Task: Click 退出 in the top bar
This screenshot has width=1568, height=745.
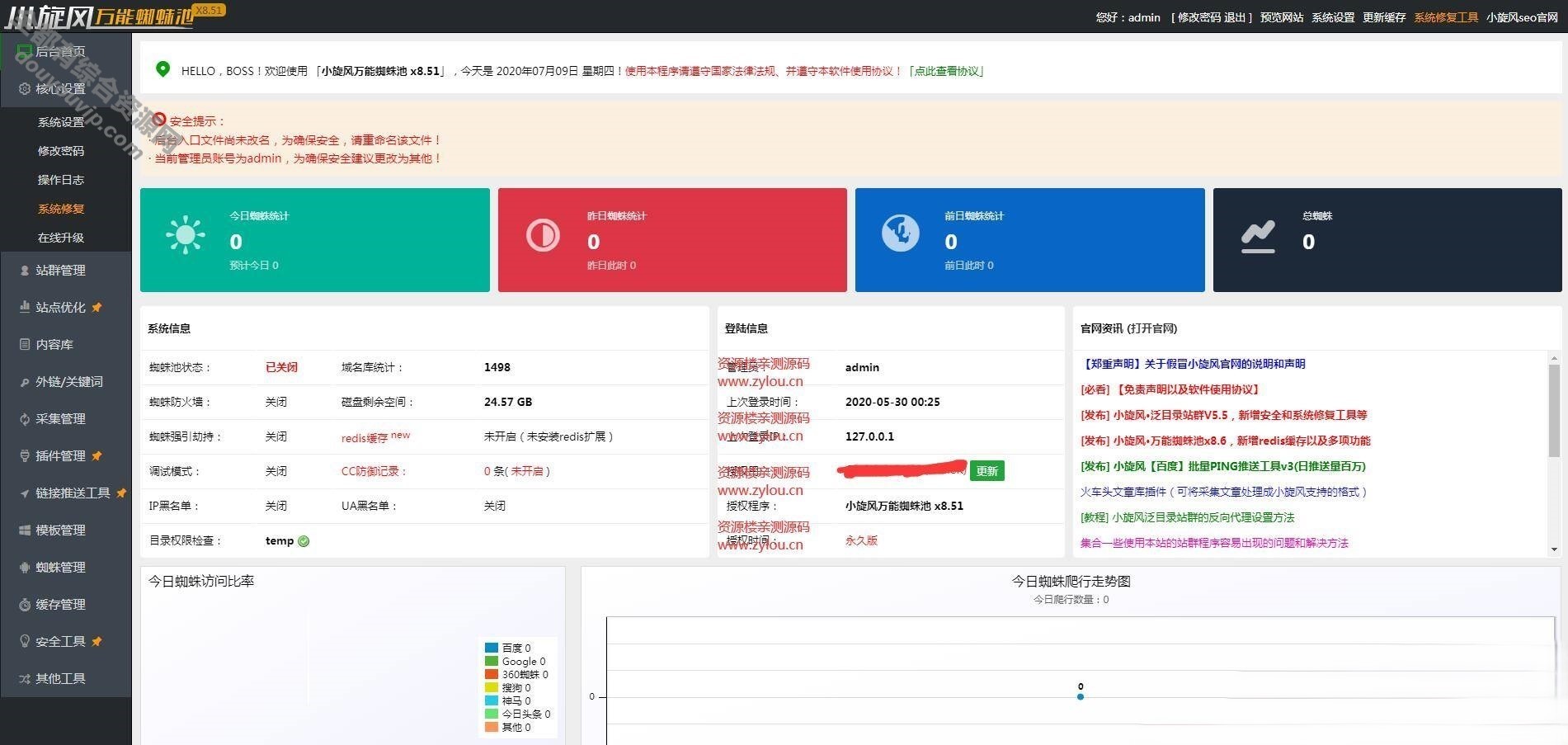Action: click(x=1235, y=17)
